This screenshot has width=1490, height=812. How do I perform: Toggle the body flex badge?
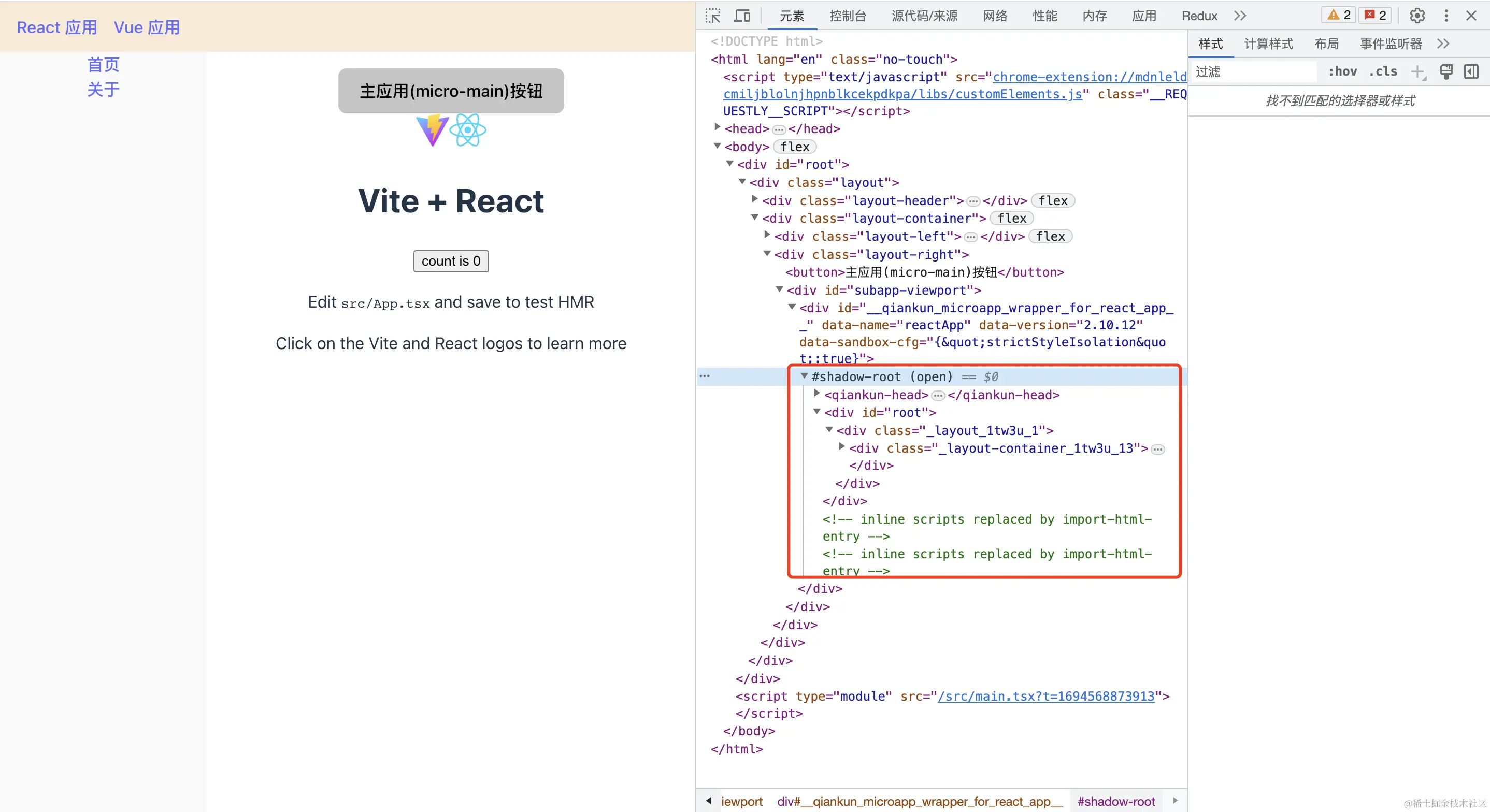pyautogui.click(x=795, y=147)
